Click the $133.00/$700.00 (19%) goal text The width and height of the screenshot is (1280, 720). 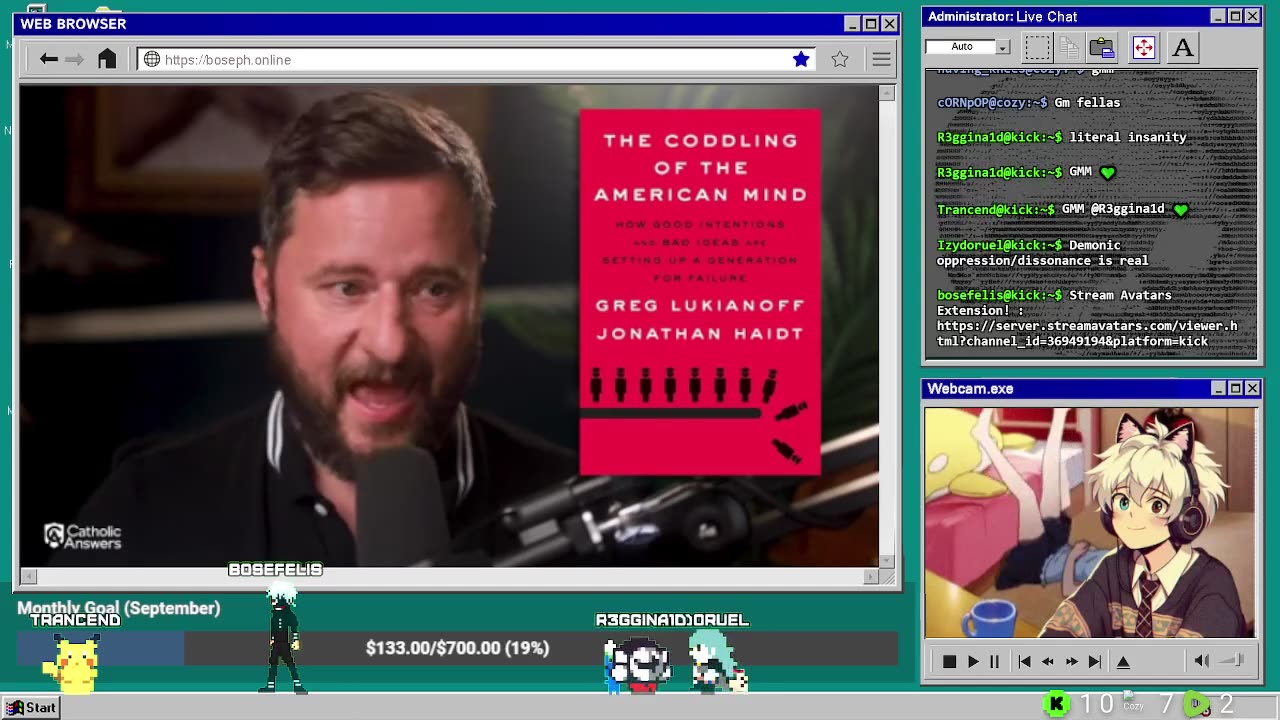click(458, 648)
